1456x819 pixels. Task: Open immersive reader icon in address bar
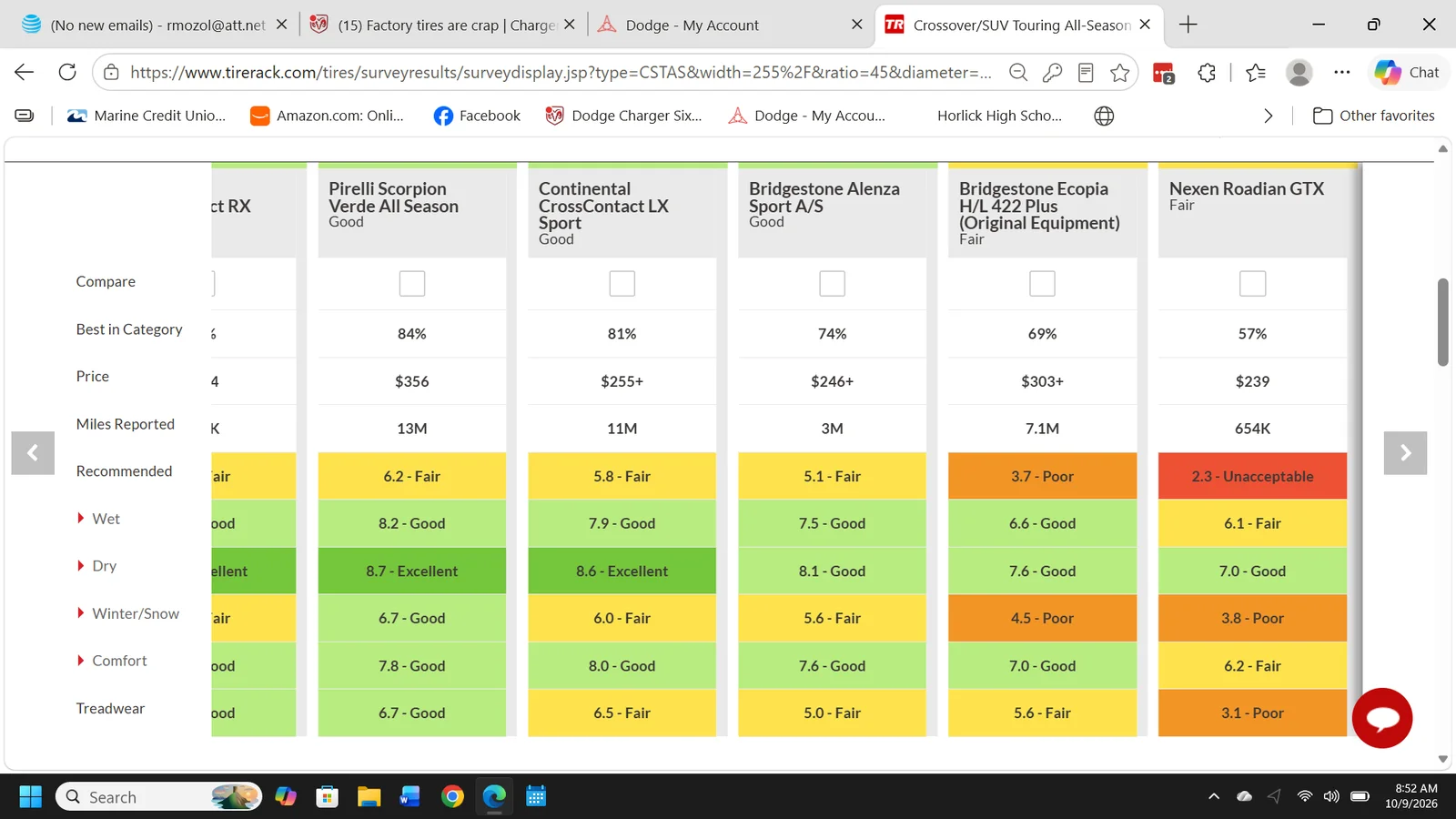pyautogui.click(x=1086, y=73)
